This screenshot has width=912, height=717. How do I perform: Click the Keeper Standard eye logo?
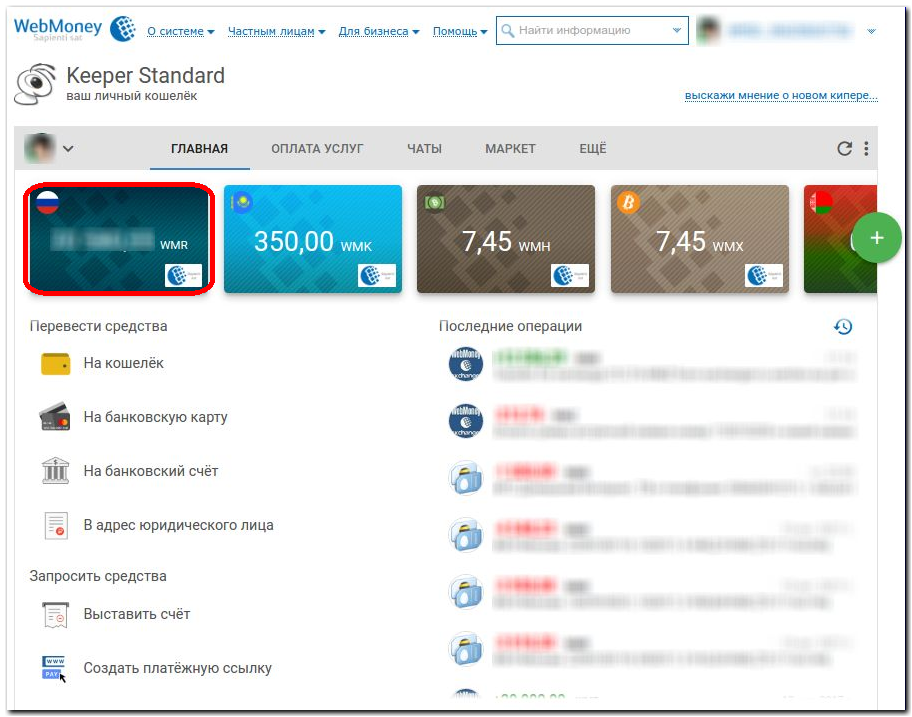pyautogui.click(x=35, y=84)
